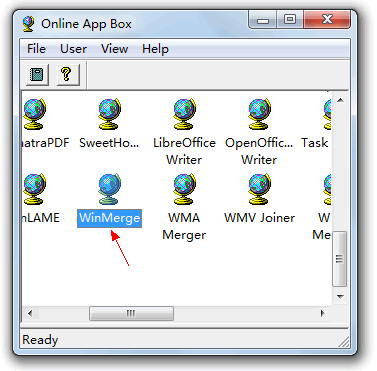This screenshot has height=371, width=377.
Task: Open the View menu
Action: coord(114,49)
